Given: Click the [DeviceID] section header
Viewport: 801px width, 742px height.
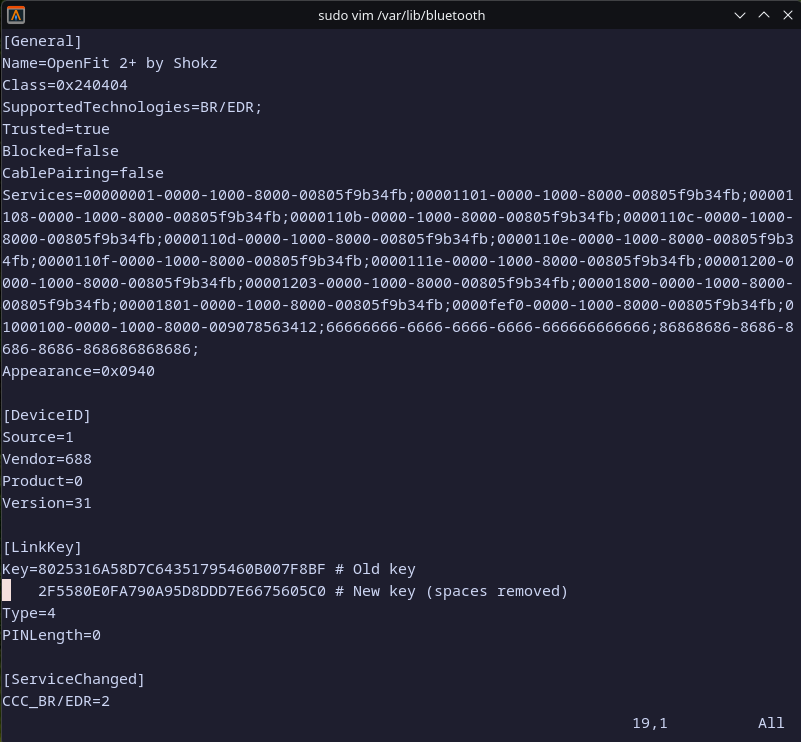Looking at the screenshot, I should click(47, 415).
